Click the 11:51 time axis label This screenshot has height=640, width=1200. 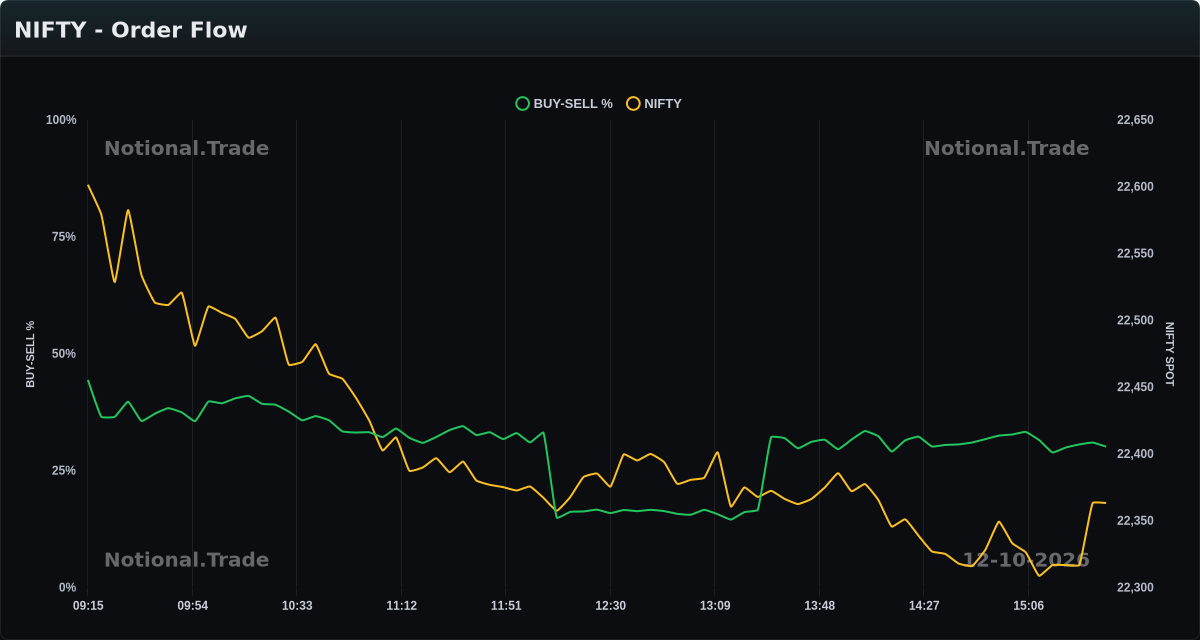pyautogui.click(x=506, y=606)
